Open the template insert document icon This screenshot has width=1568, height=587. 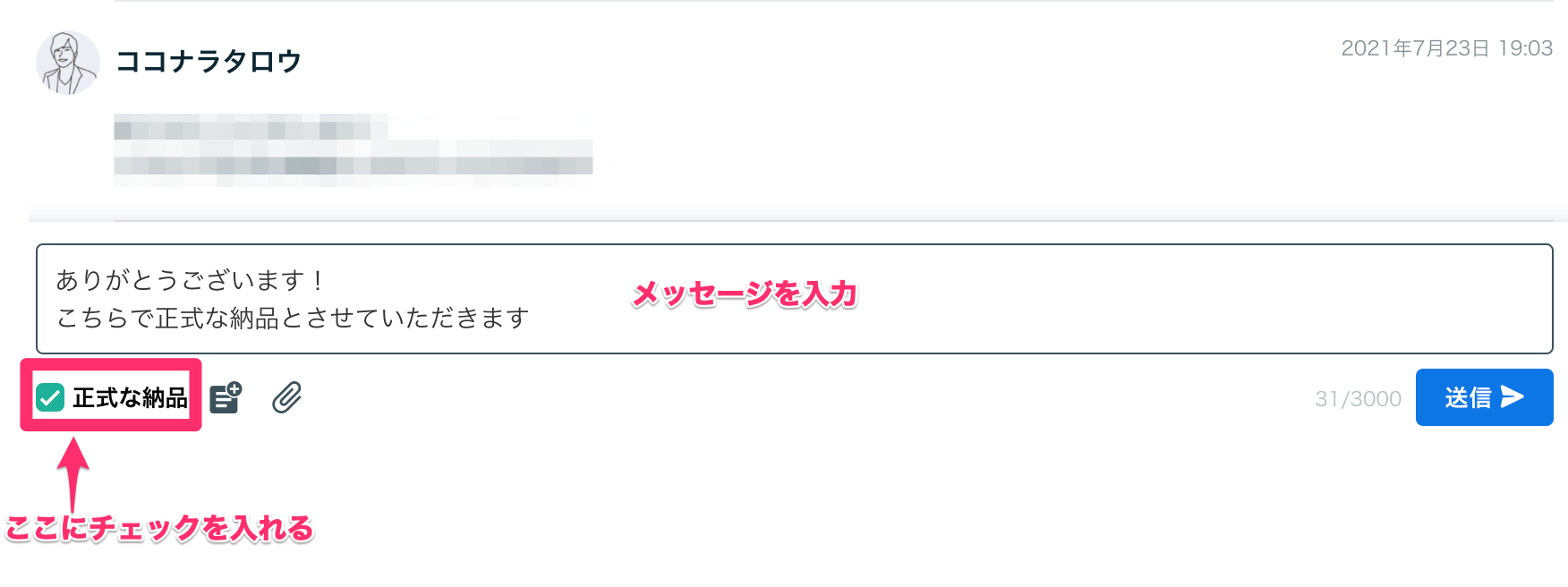[x=226, y=397]
